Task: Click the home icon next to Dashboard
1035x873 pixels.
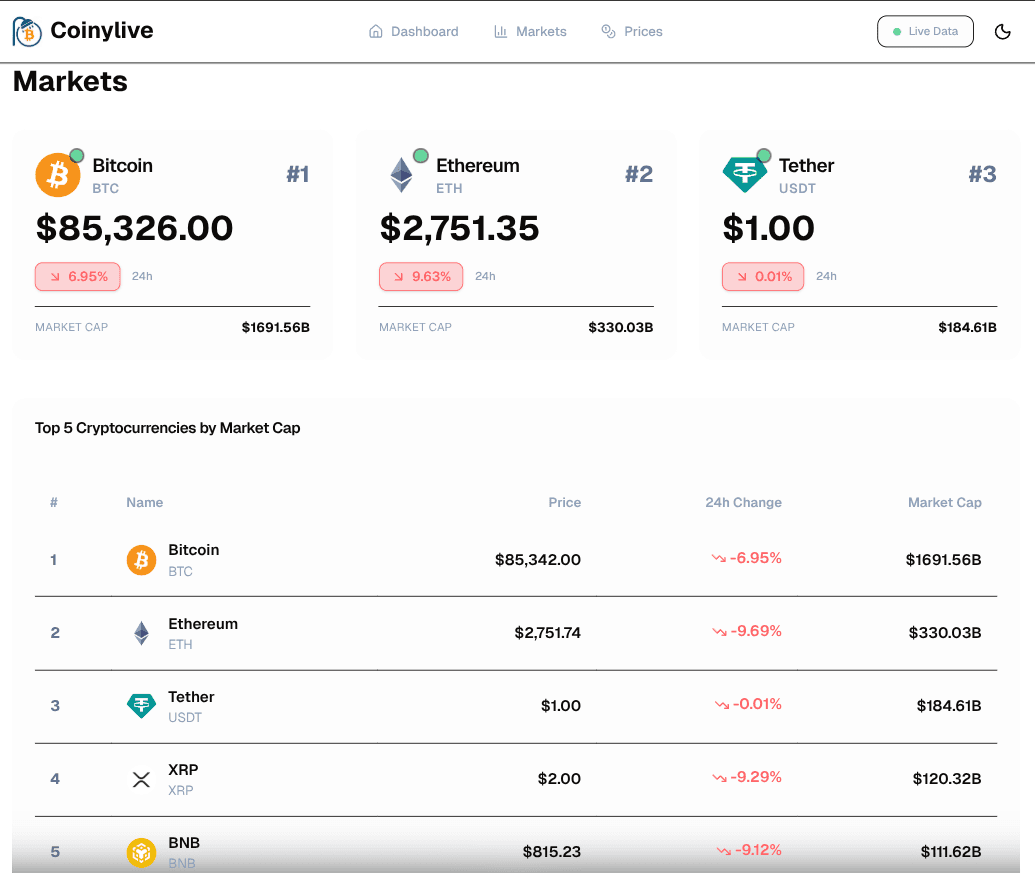Action: click(375, 31)
